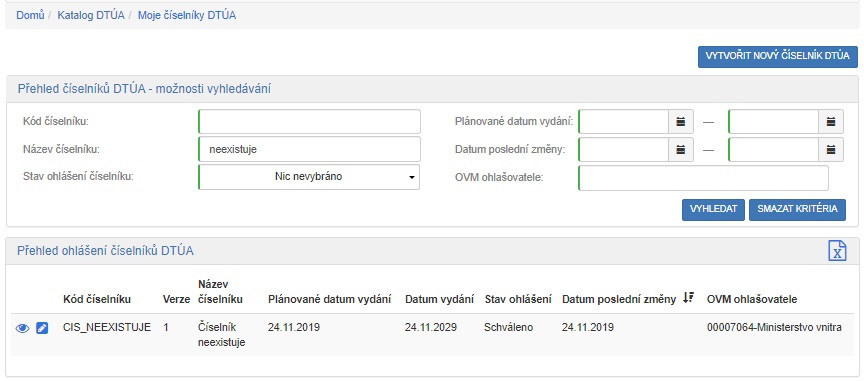Click the Číselník neexistuje name cell
Image resolution: width=864 pixels, height=381 pixels.
[x=222, y=335]
